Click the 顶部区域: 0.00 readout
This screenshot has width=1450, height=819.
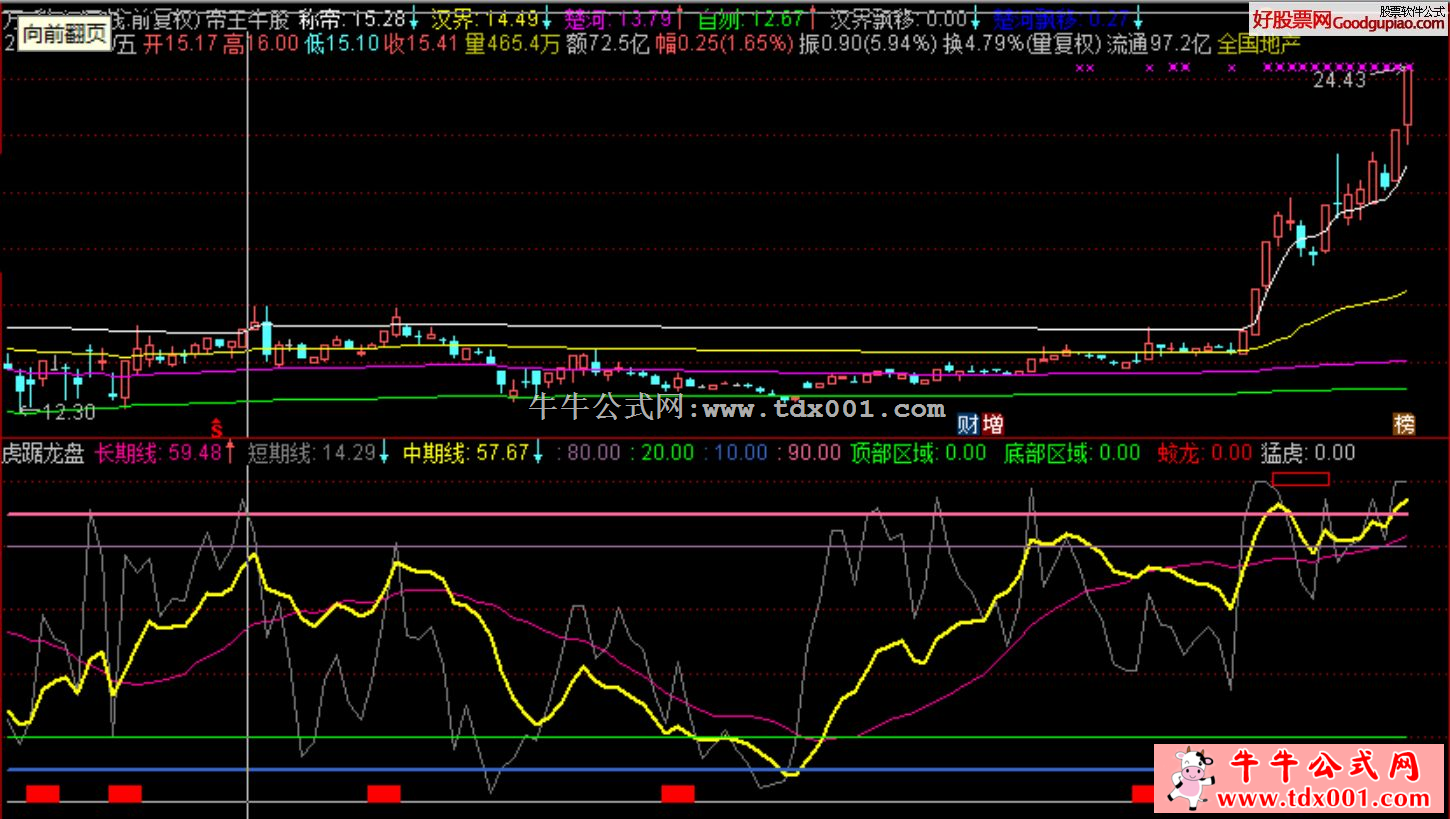tap(918, 453)
